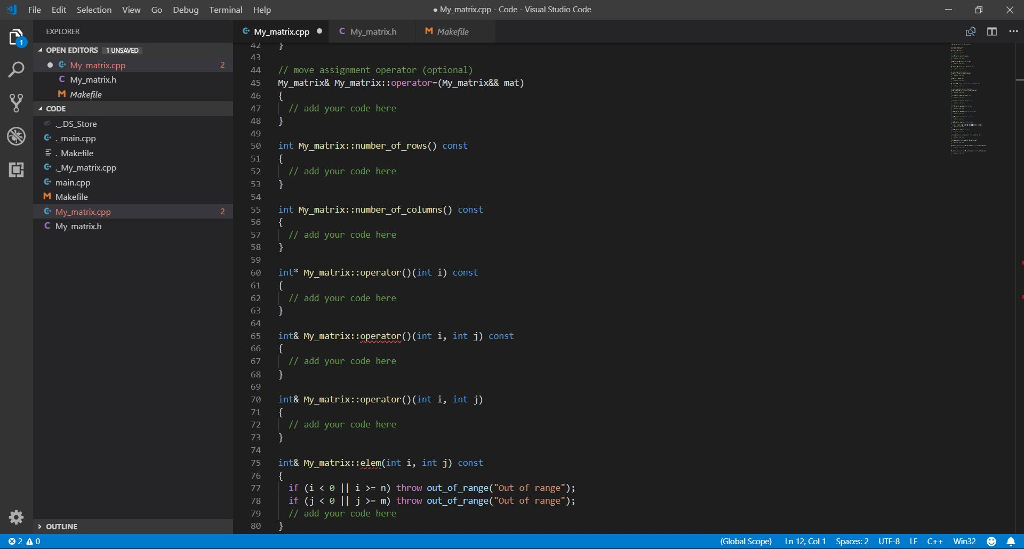Open the Source Control view
Screen dimensions: 1024x549
coord(16,102)
